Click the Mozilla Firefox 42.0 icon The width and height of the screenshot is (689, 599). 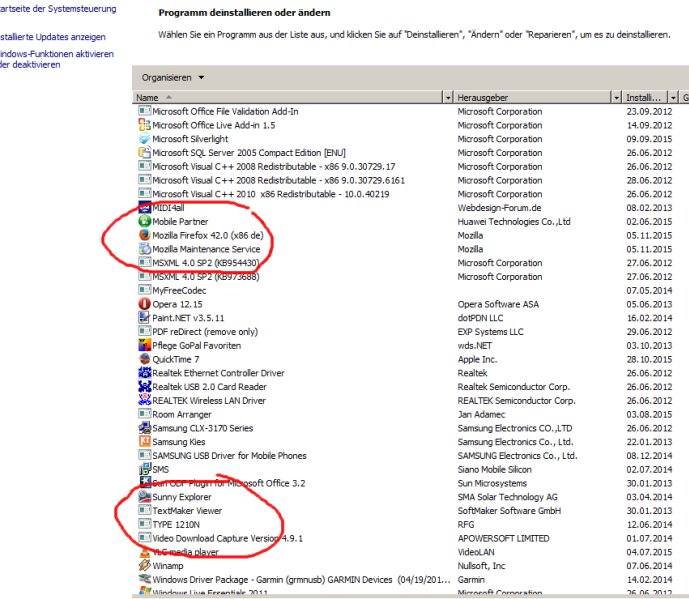145,235
